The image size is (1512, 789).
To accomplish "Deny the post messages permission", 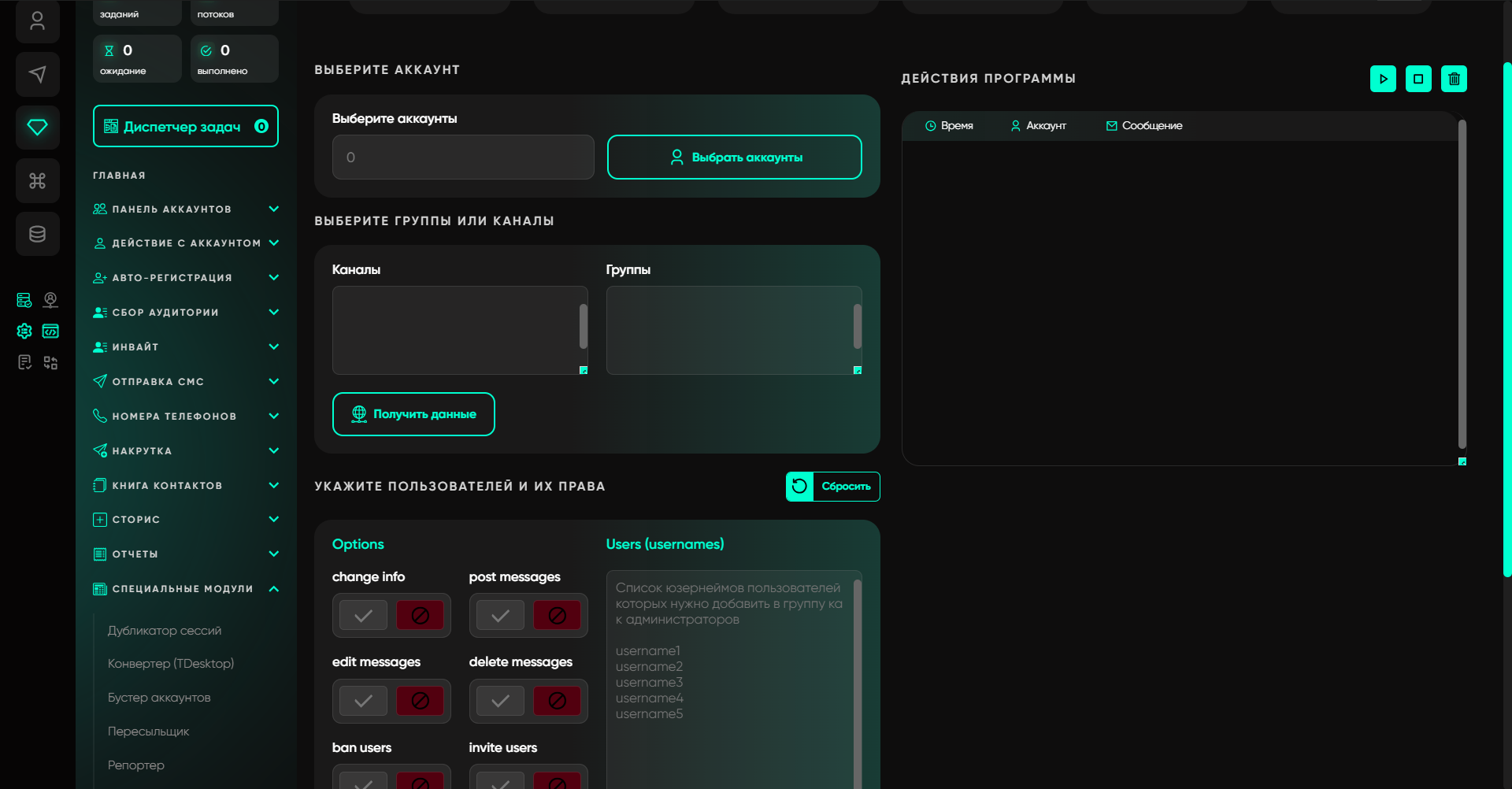I will 557,616.
